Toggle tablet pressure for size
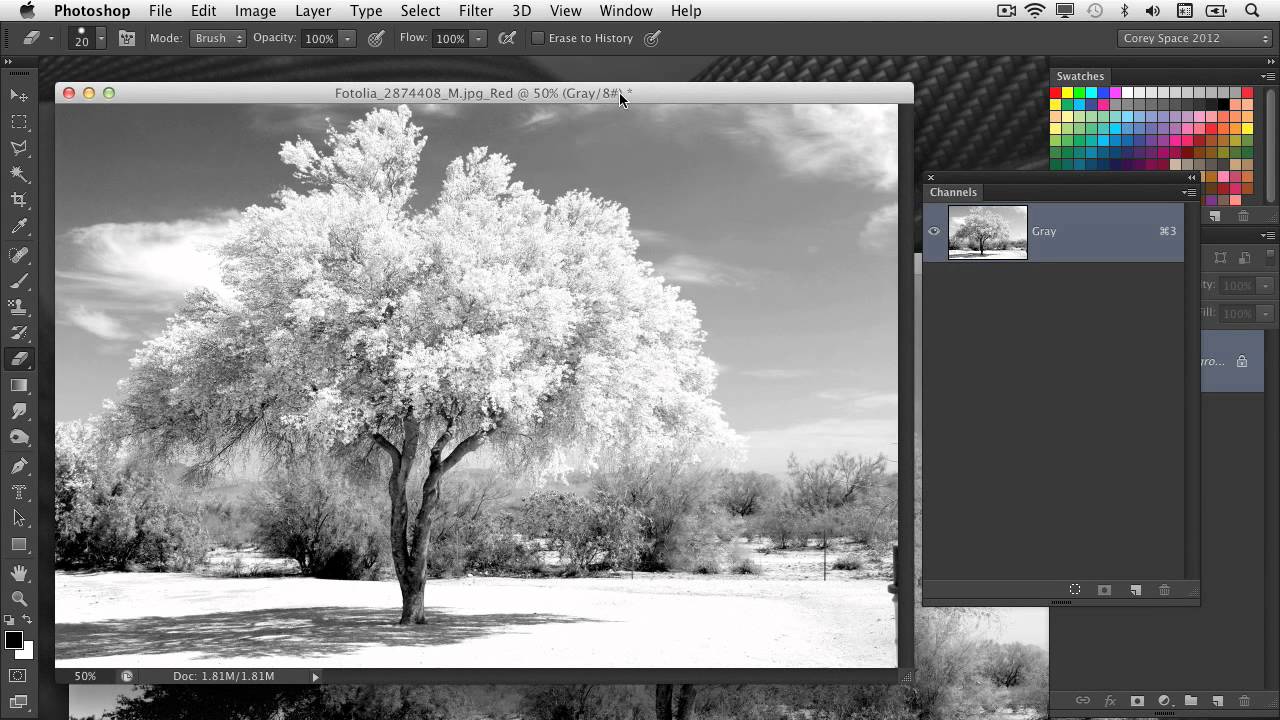This screenshot has width=1280, height=720. coord(652,38)
